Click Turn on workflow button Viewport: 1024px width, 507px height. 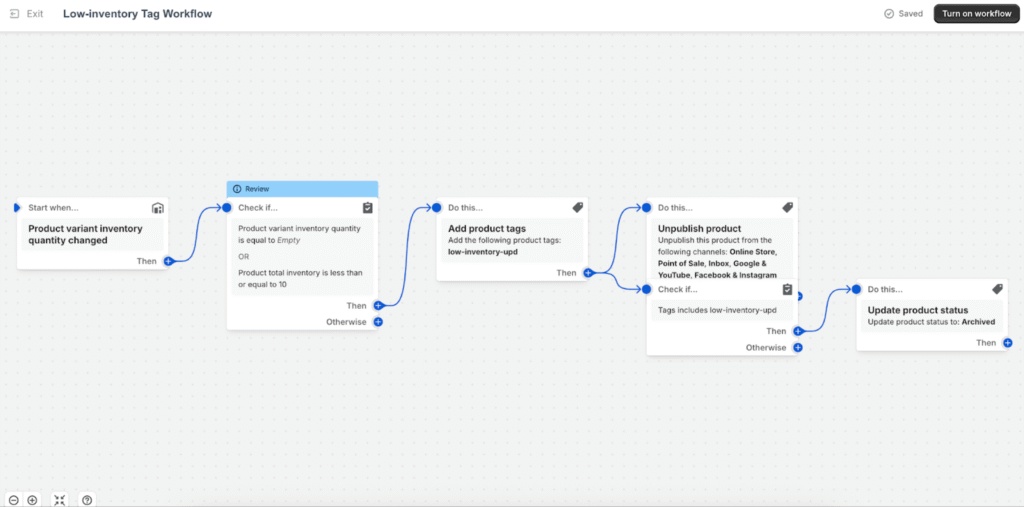tap(976, 14)
